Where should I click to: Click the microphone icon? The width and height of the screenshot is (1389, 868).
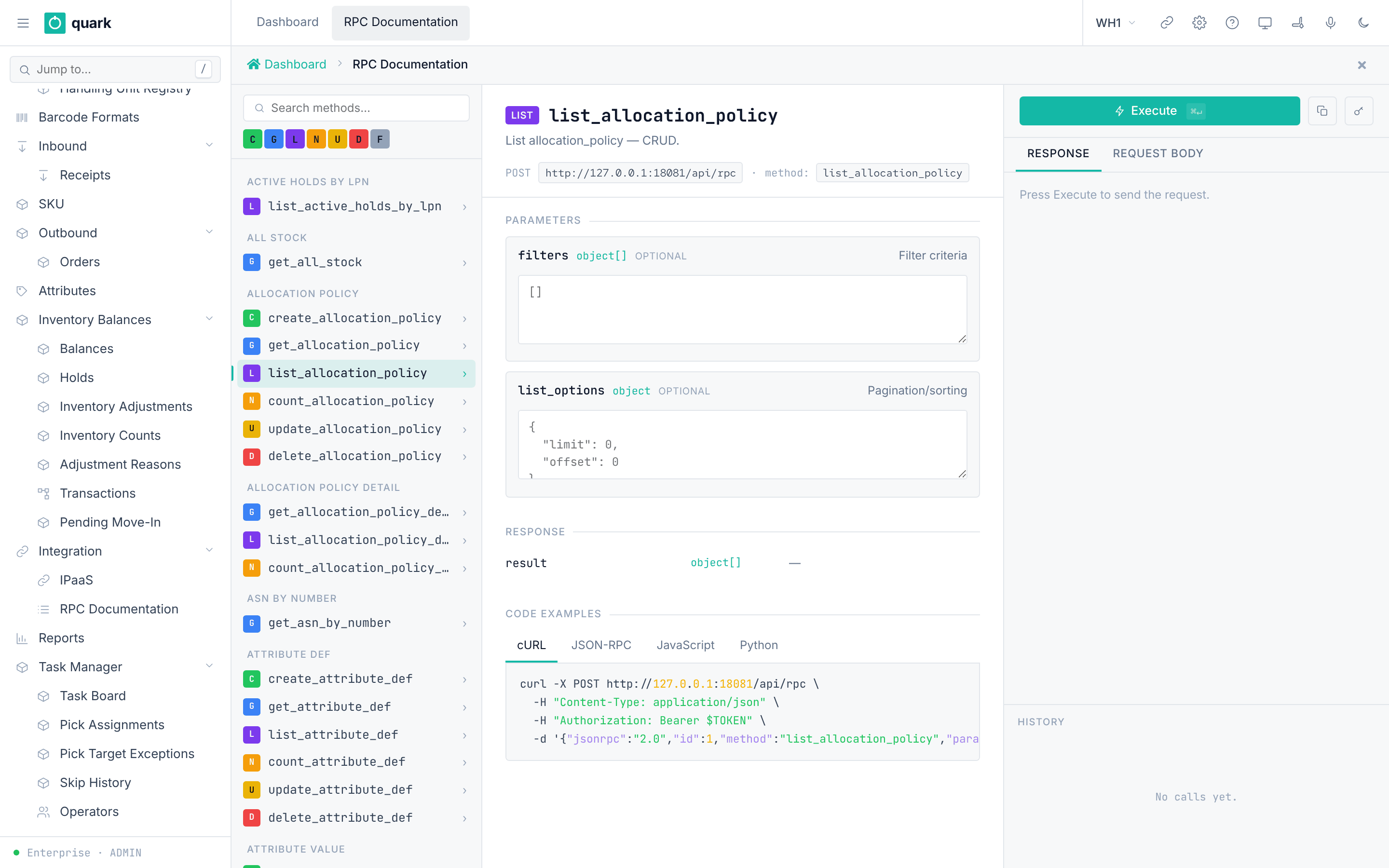pyautogui.click(x=1331, y=23)
